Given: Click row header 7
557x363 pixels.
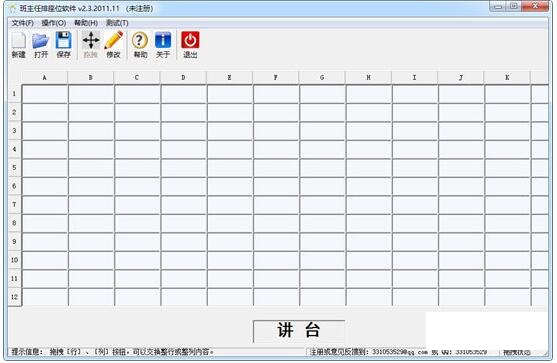Looking at the screenshot, I should tap(15, 205).
